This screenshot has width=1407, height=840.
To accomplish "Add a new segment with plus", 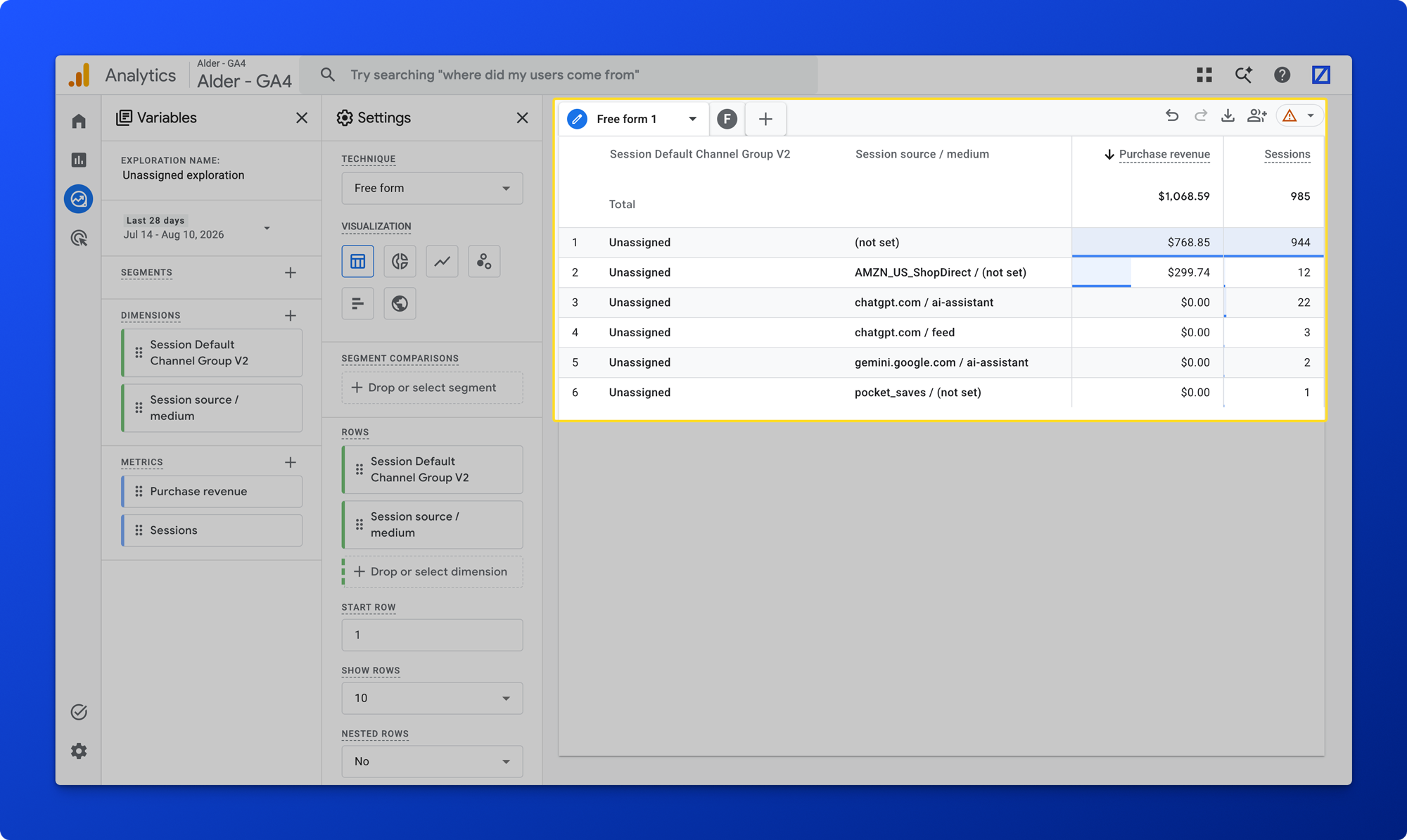I will [291, 272].
